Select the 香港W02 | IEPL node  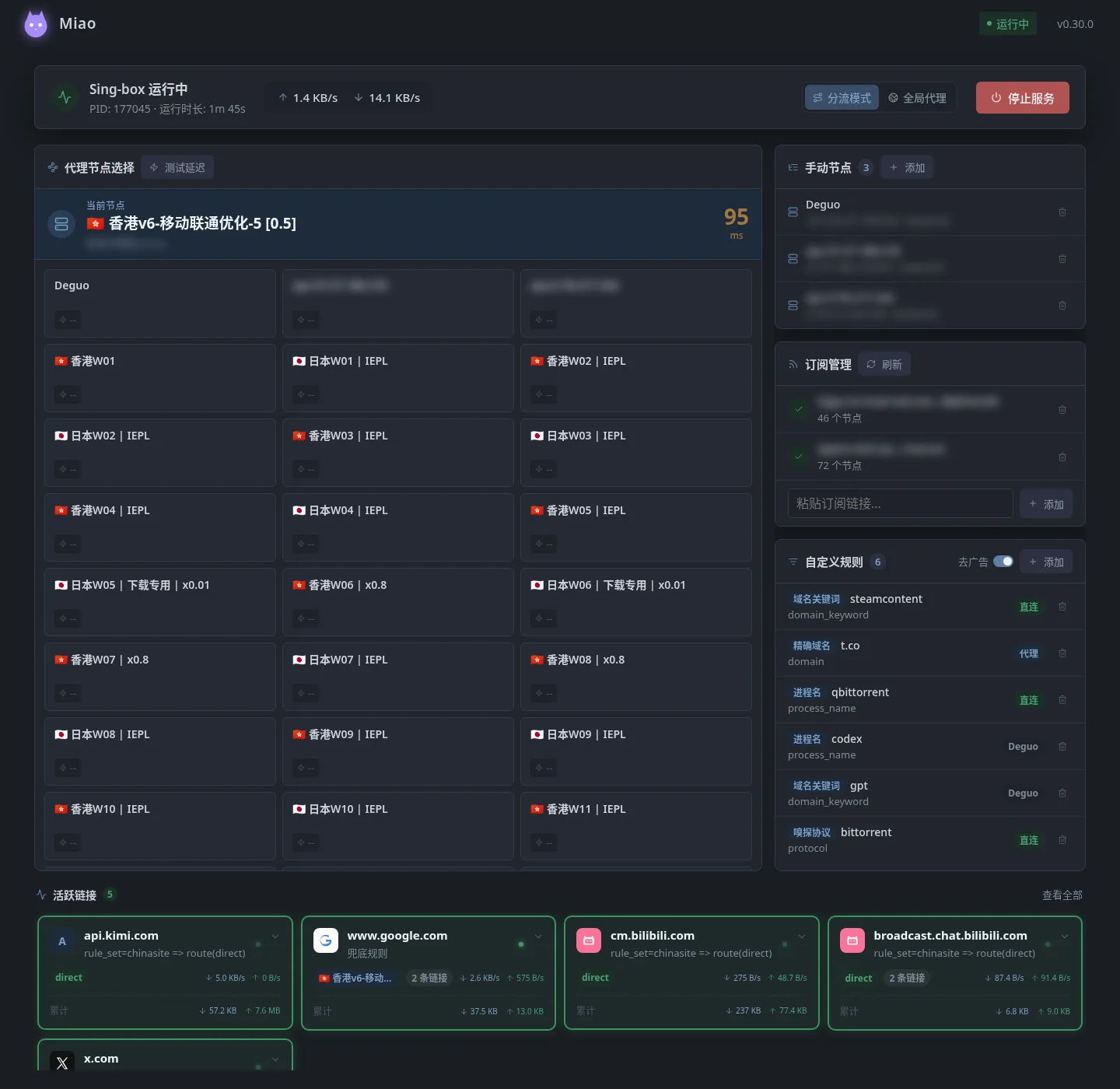(x=636, y=378)
